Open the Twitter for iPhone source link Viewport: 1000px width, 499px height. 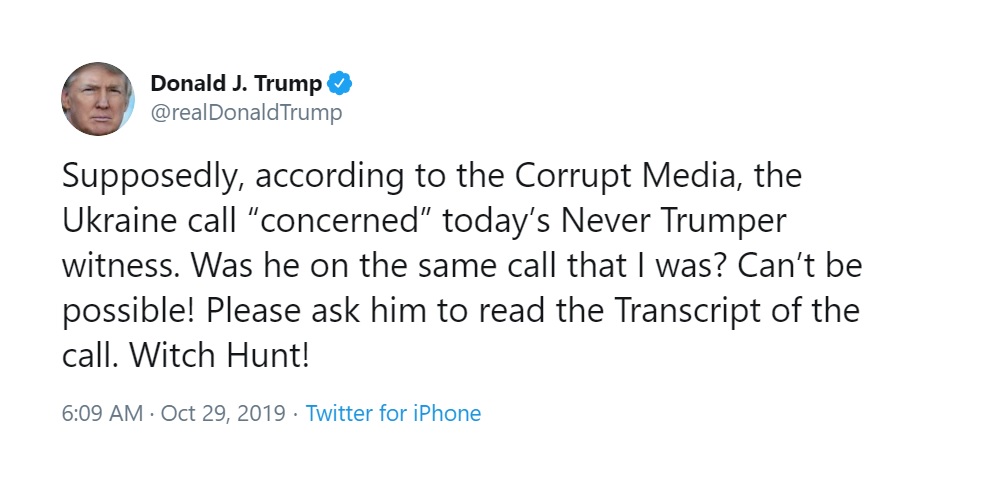tap(393, 413)
